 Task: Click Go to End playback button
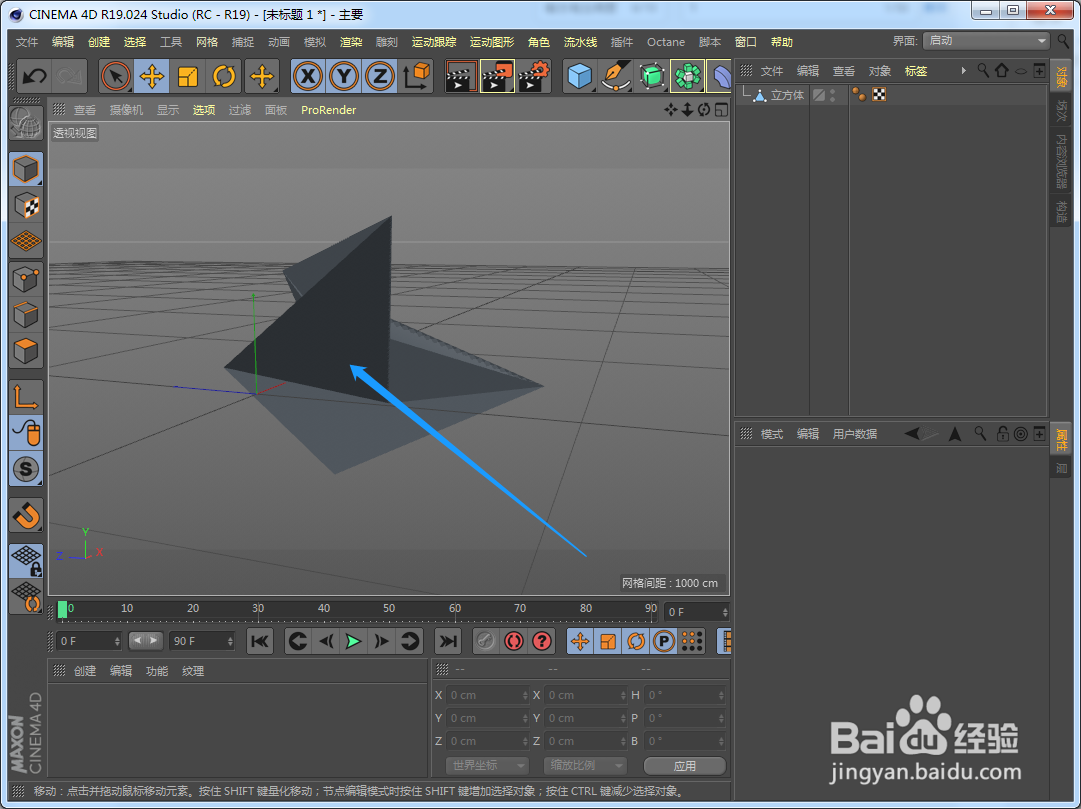coord(448,641)
